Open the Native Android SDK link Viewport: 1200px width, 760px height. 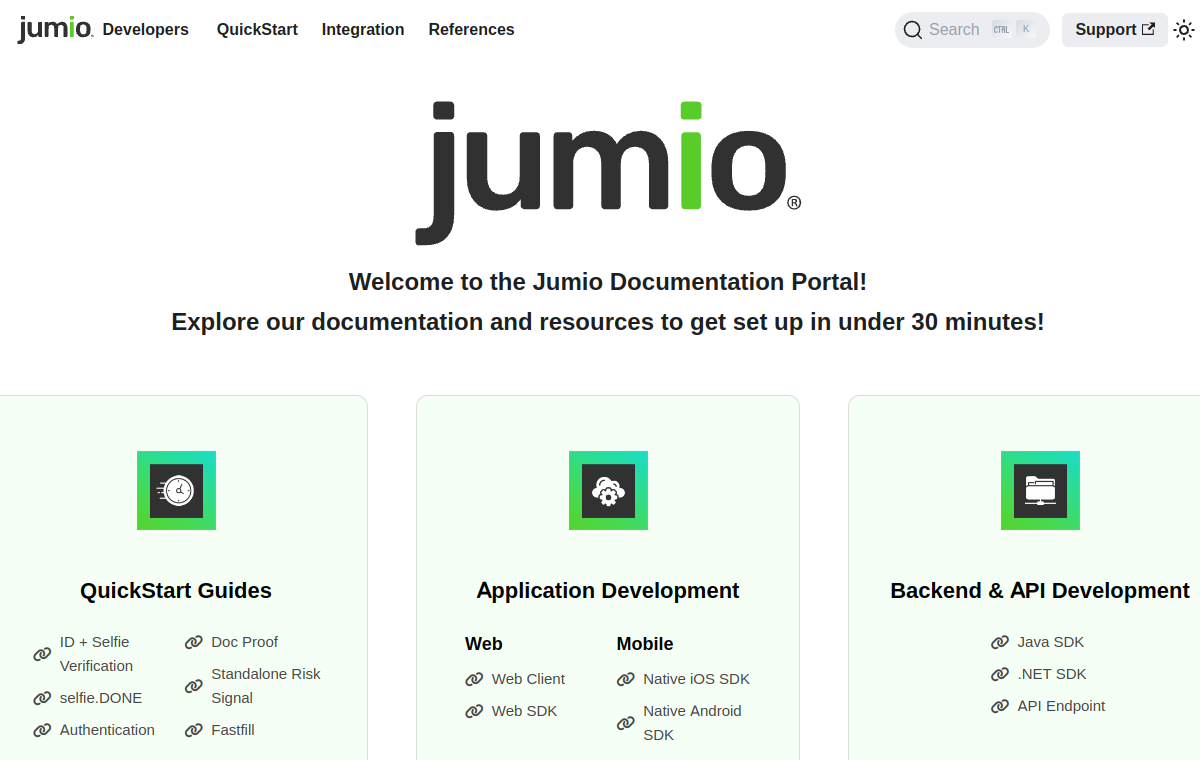click(x=693, y=723)
